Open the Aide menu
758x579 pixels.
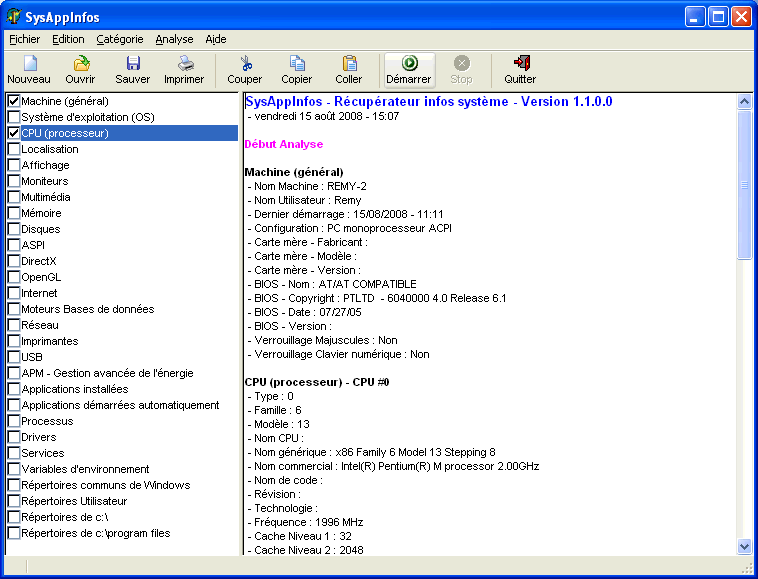216,39
